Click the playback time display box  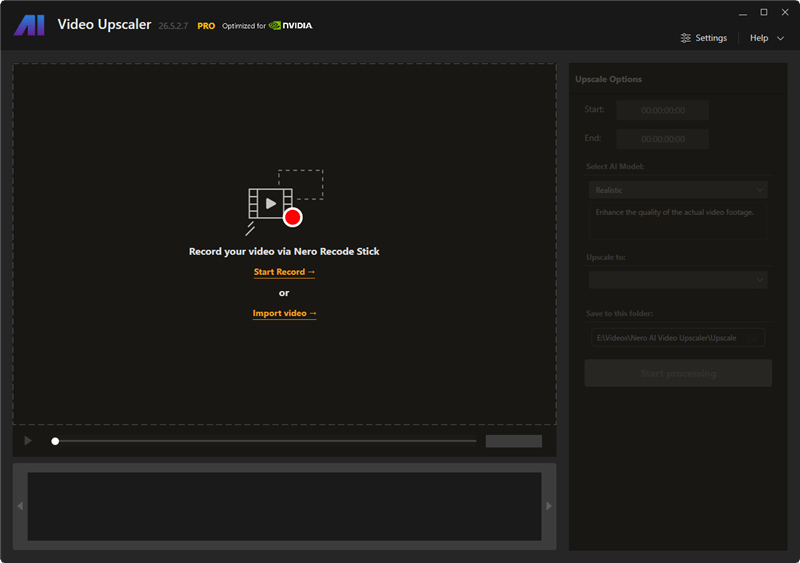pyautogui.click(x=513, y=441)
